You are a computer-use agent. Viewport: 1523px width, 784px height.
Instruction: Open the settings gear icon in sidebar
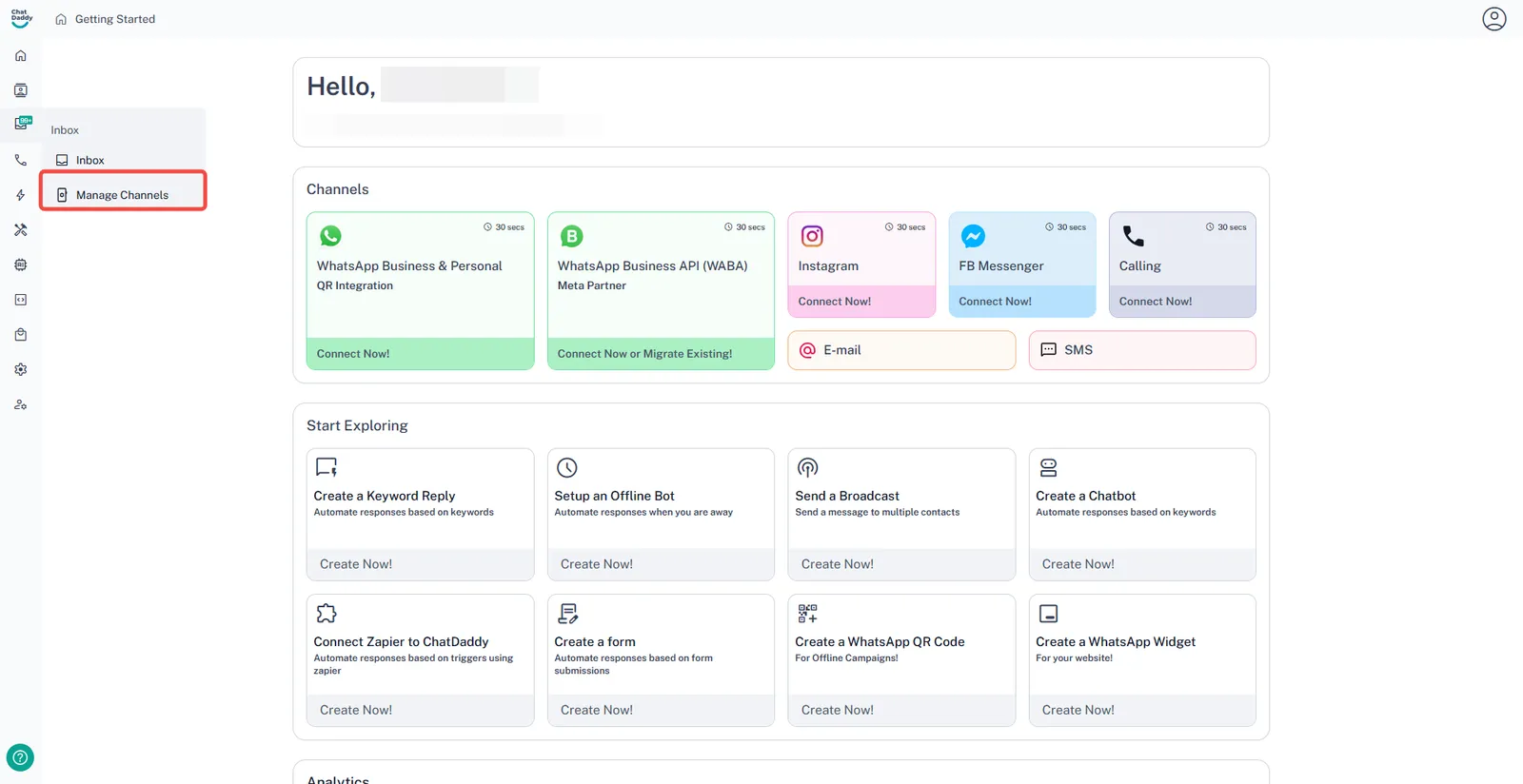click(21, 369)
